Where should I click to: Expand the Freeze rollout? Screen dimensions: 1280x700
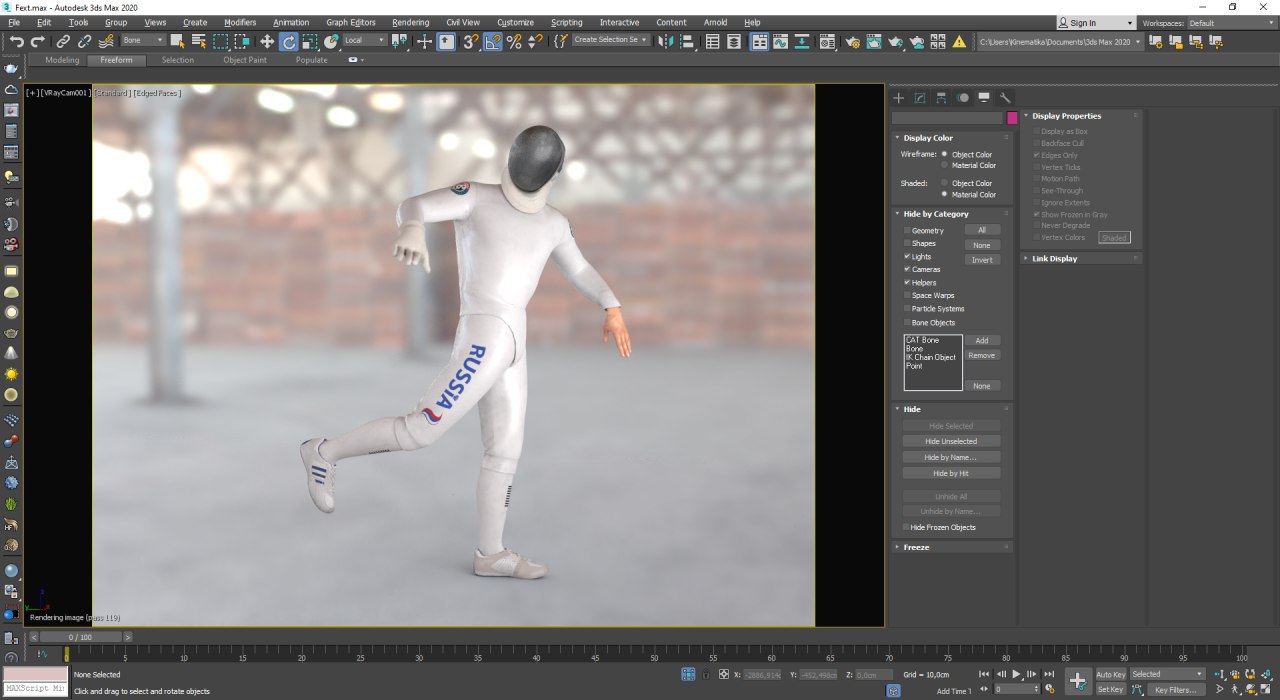point(916,547)
